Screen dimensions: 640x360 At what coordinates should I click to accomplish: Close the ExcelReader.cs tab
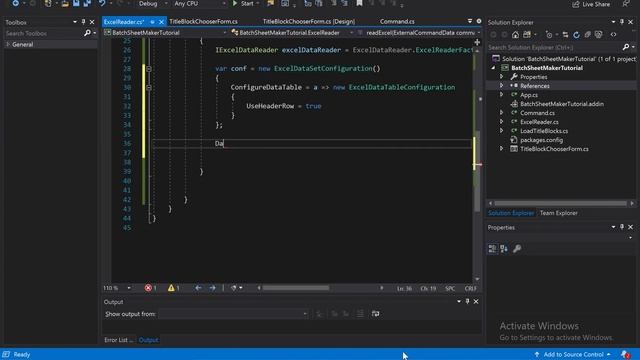tap(161, 22)
